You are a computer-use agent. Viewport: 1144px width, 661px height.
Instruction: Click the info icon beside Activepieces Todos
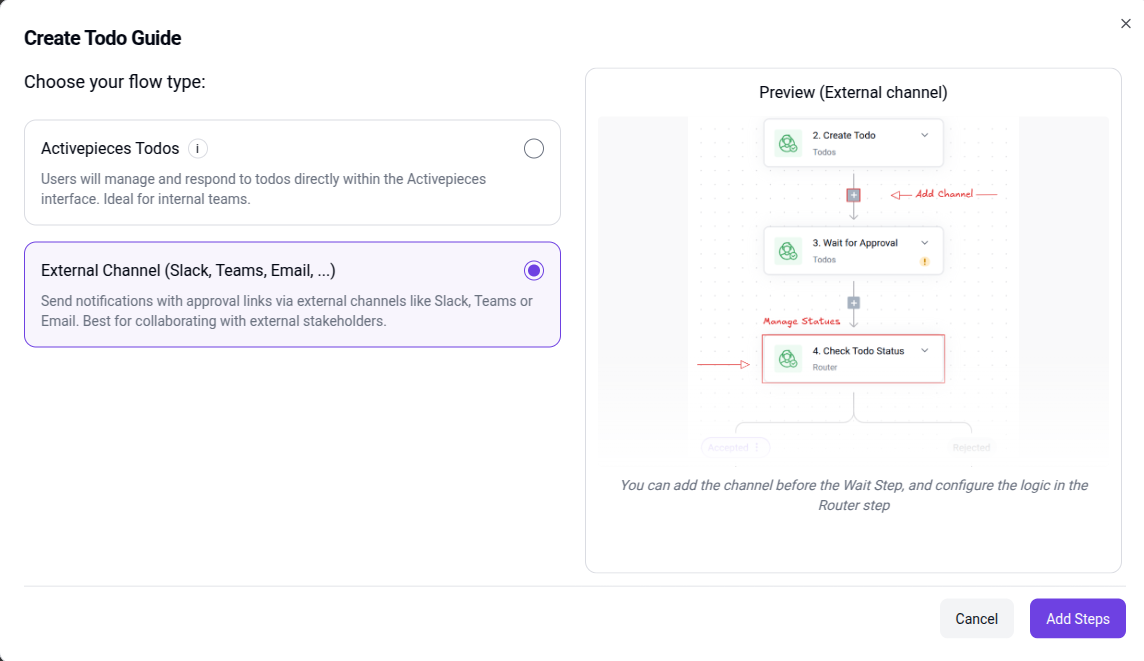pos(198,149)
